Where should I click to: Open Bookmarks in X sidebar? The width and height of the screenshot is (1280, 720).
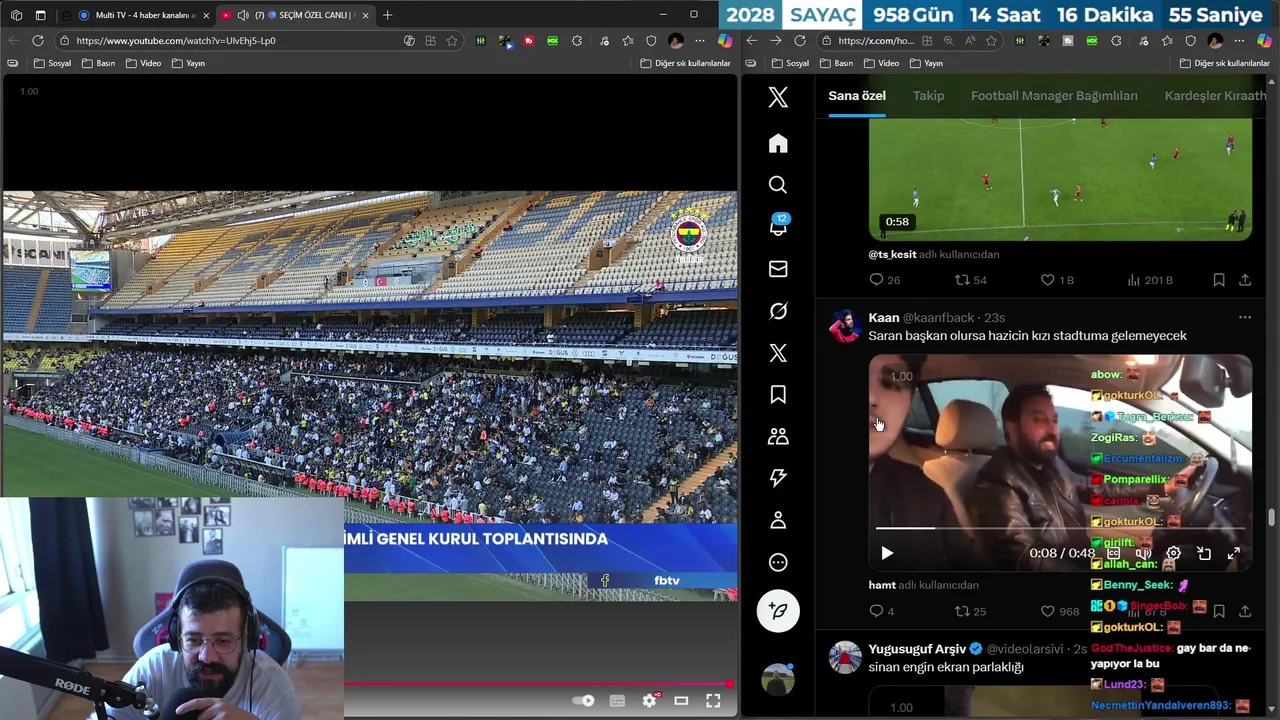(778, 395)
